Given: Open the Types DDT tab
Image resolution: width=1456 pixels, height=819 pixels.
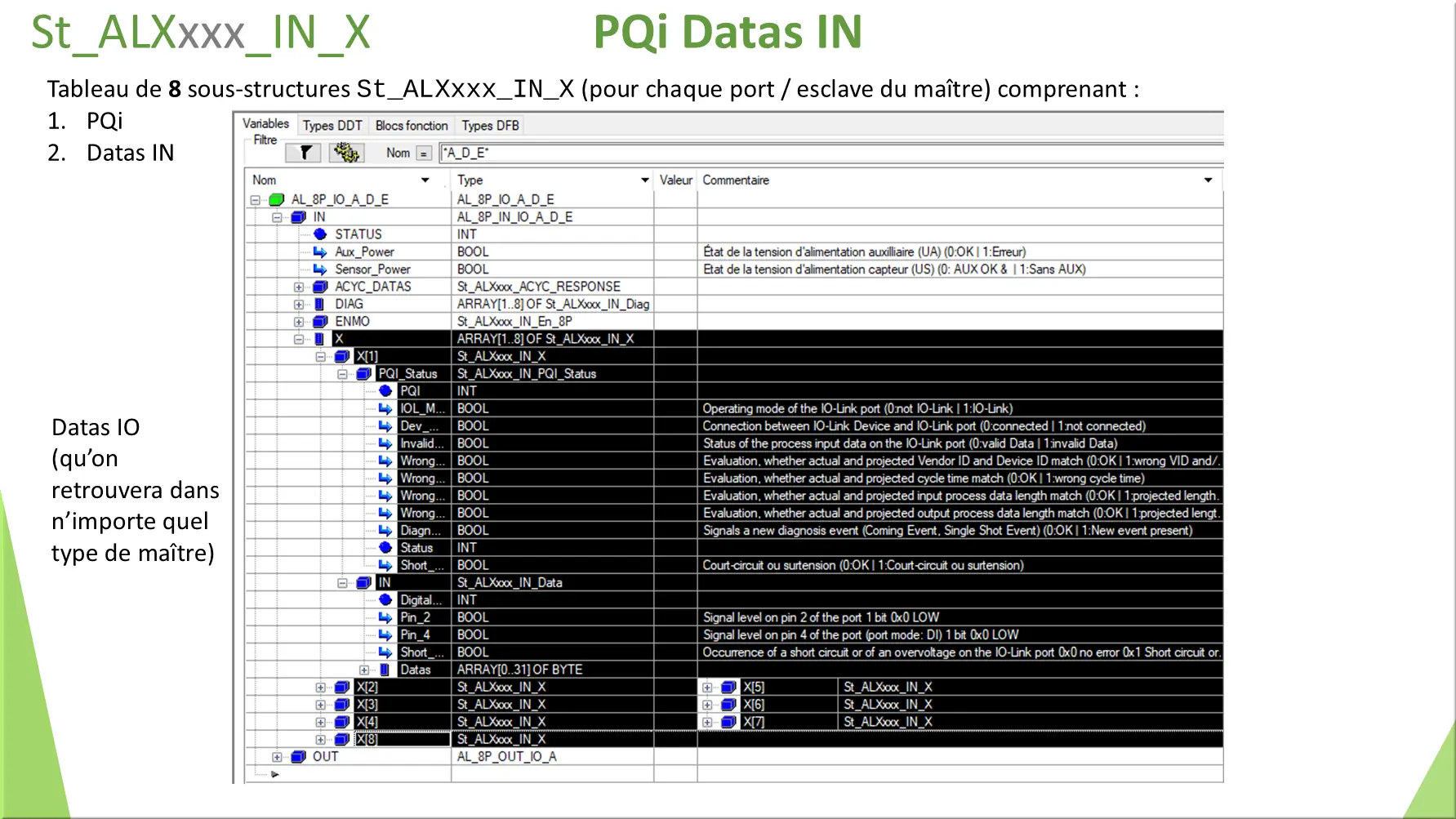Looking at the screenshot, I should [332, 126].
